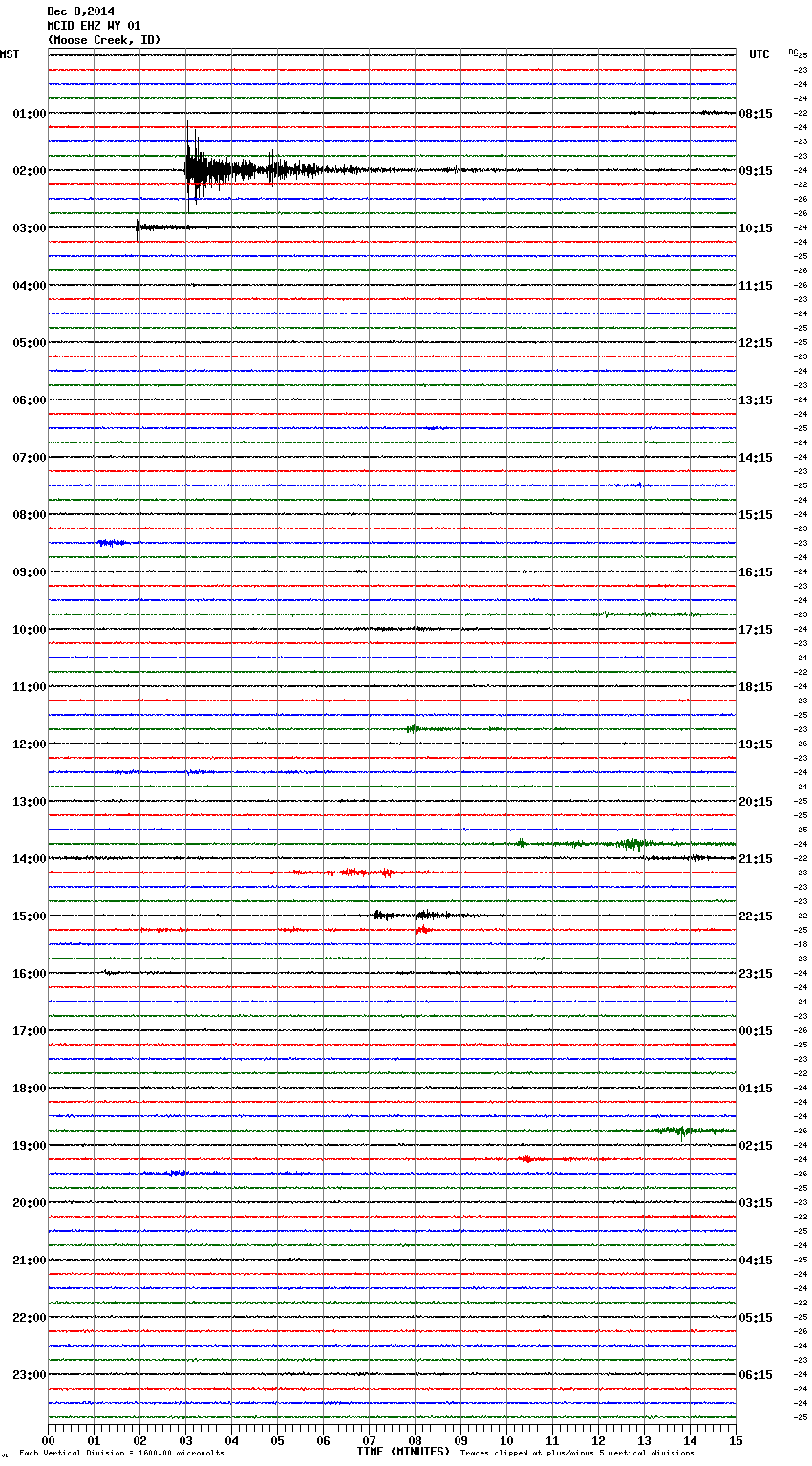Click the 02:00 MST time label
Image resolution: width=812 pixels, height=1466 pixels.
click(x=30, y=171)
